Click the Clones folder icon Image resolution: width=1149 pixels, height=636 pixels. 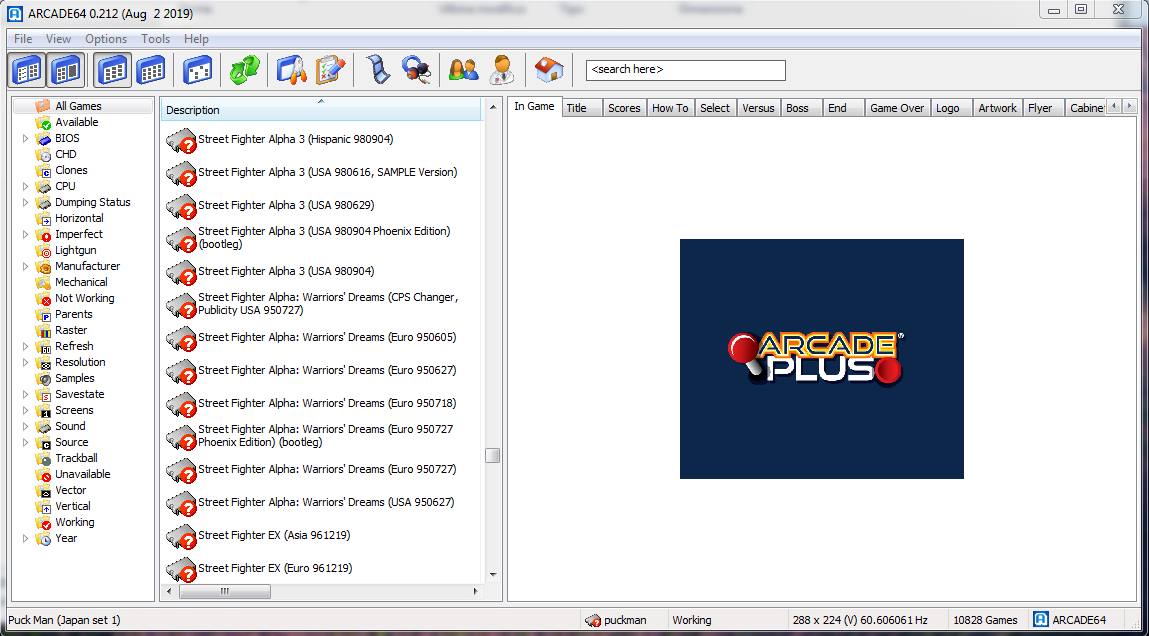tap(43, 171)
